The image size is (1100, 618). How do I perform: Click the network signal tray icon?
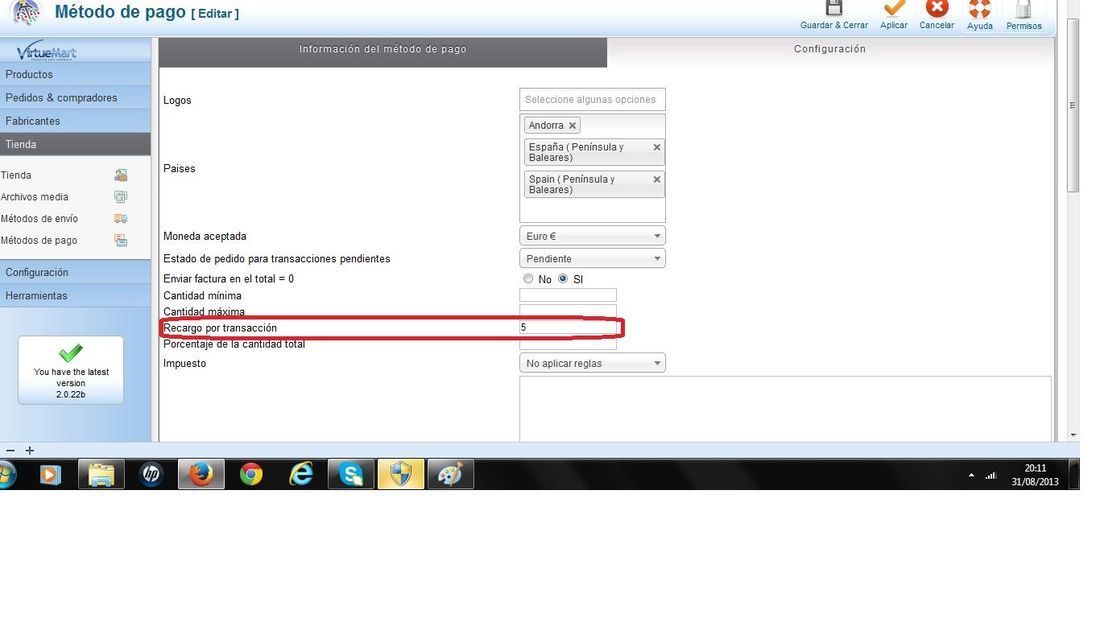991,475
